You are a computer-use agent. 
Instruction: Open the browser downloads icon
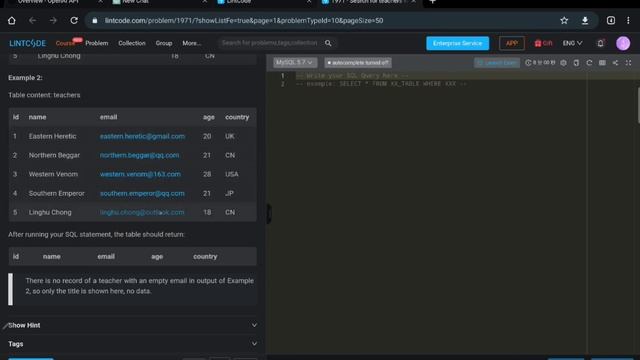coord(585,20)
